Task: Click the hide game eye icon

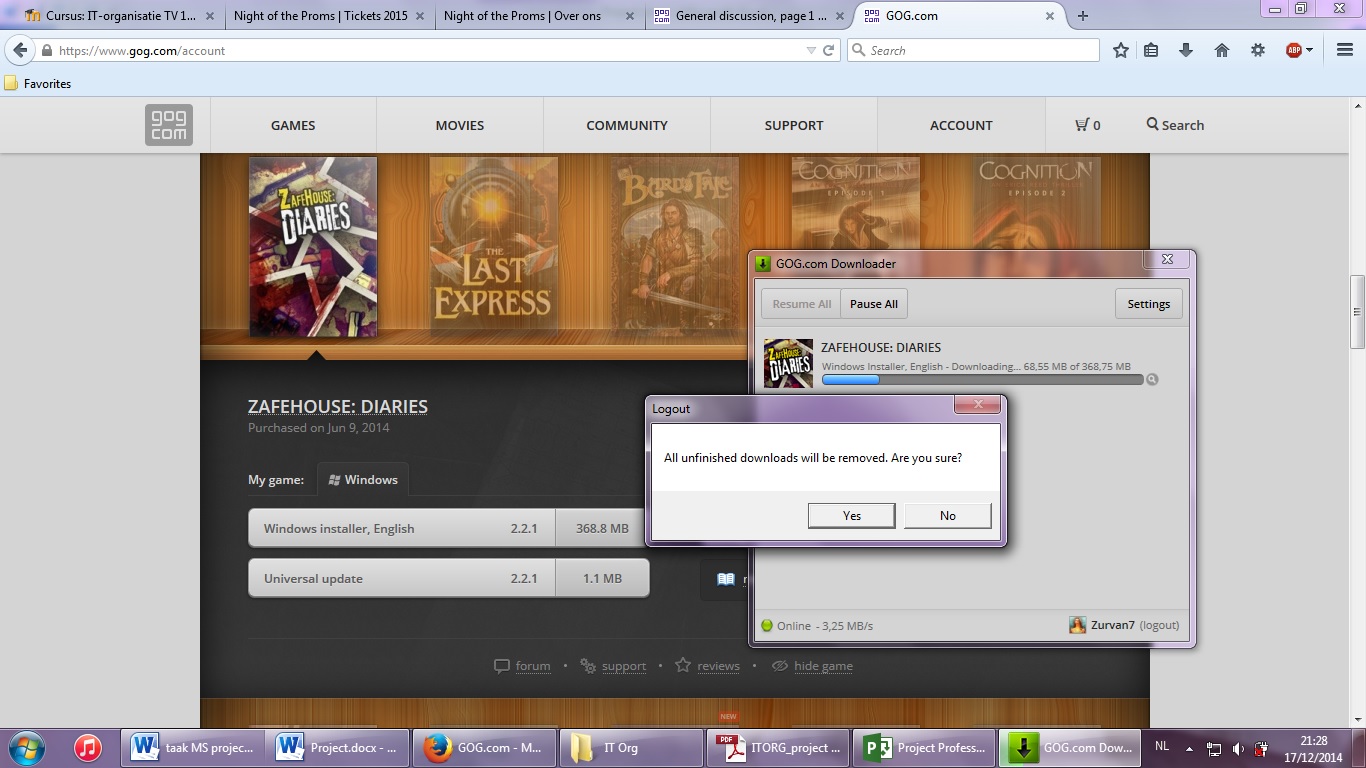Action: click(x=780, y=666)
